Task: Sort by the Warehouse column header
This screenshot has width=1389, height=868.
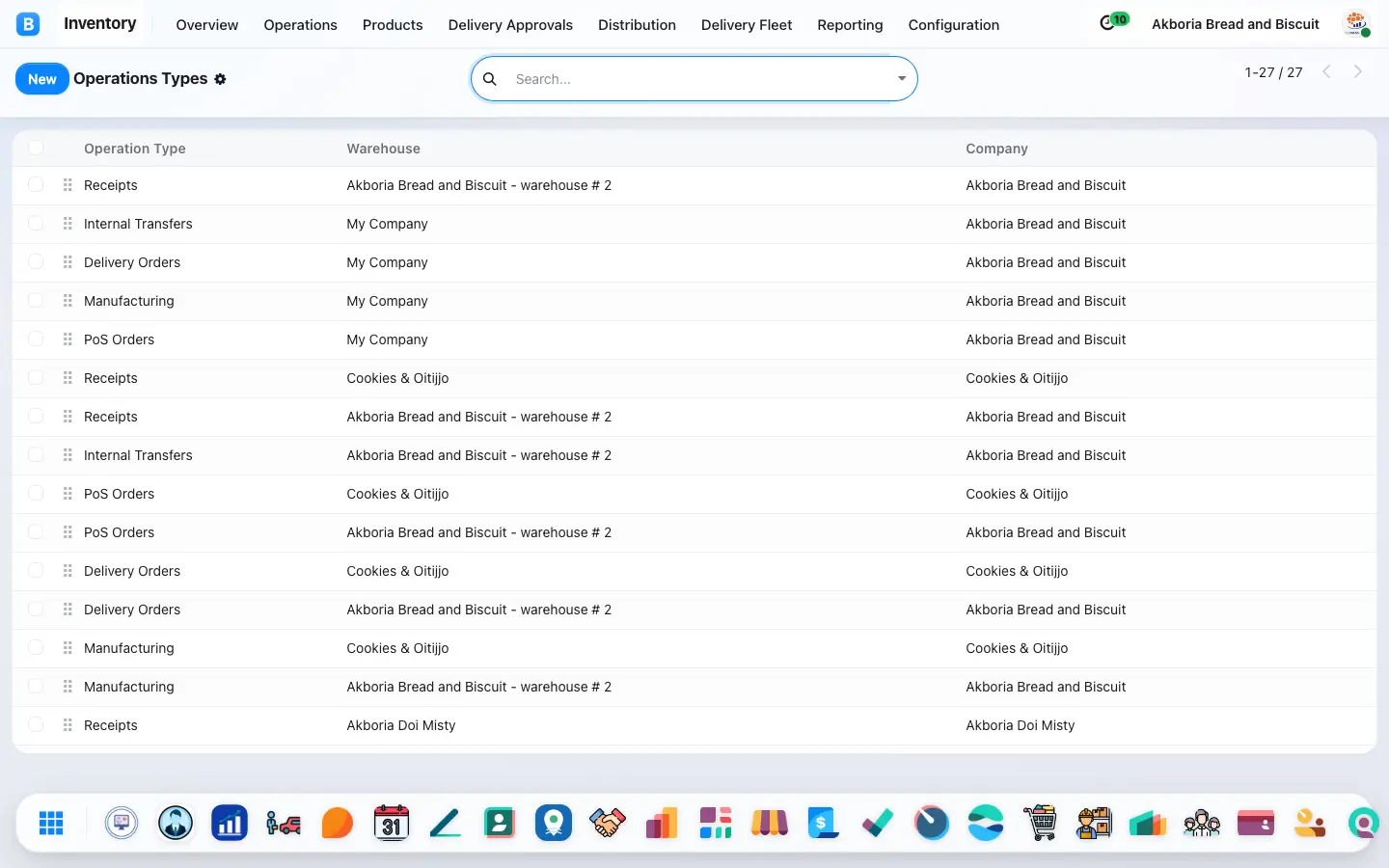Action: [x=384, y=149]
